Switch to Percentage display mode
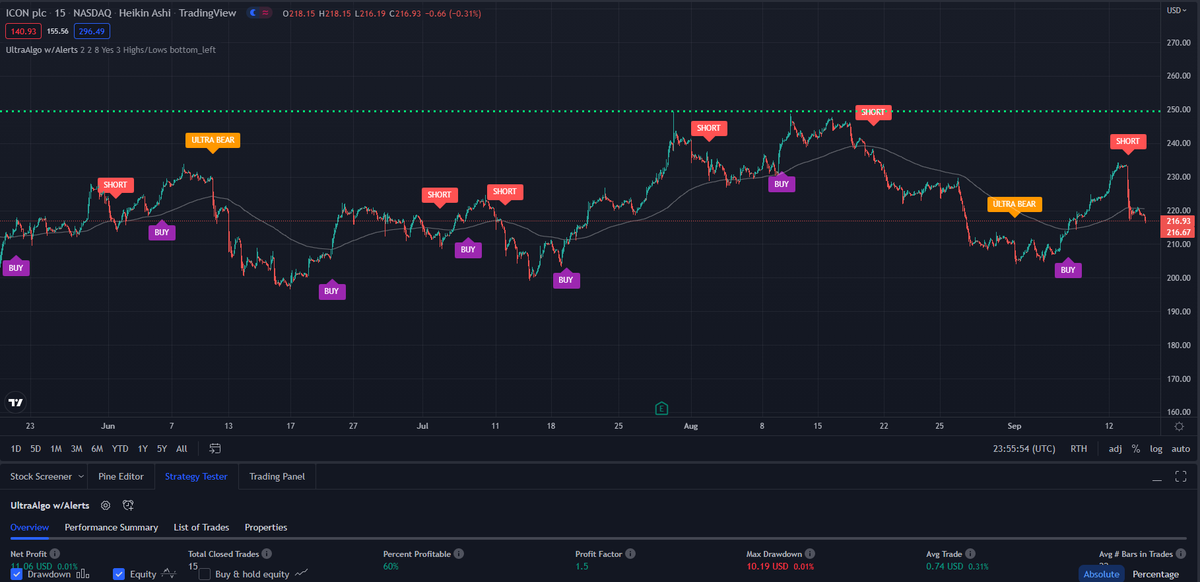This screenshot has width=1200, height=582. (1155, 574)
